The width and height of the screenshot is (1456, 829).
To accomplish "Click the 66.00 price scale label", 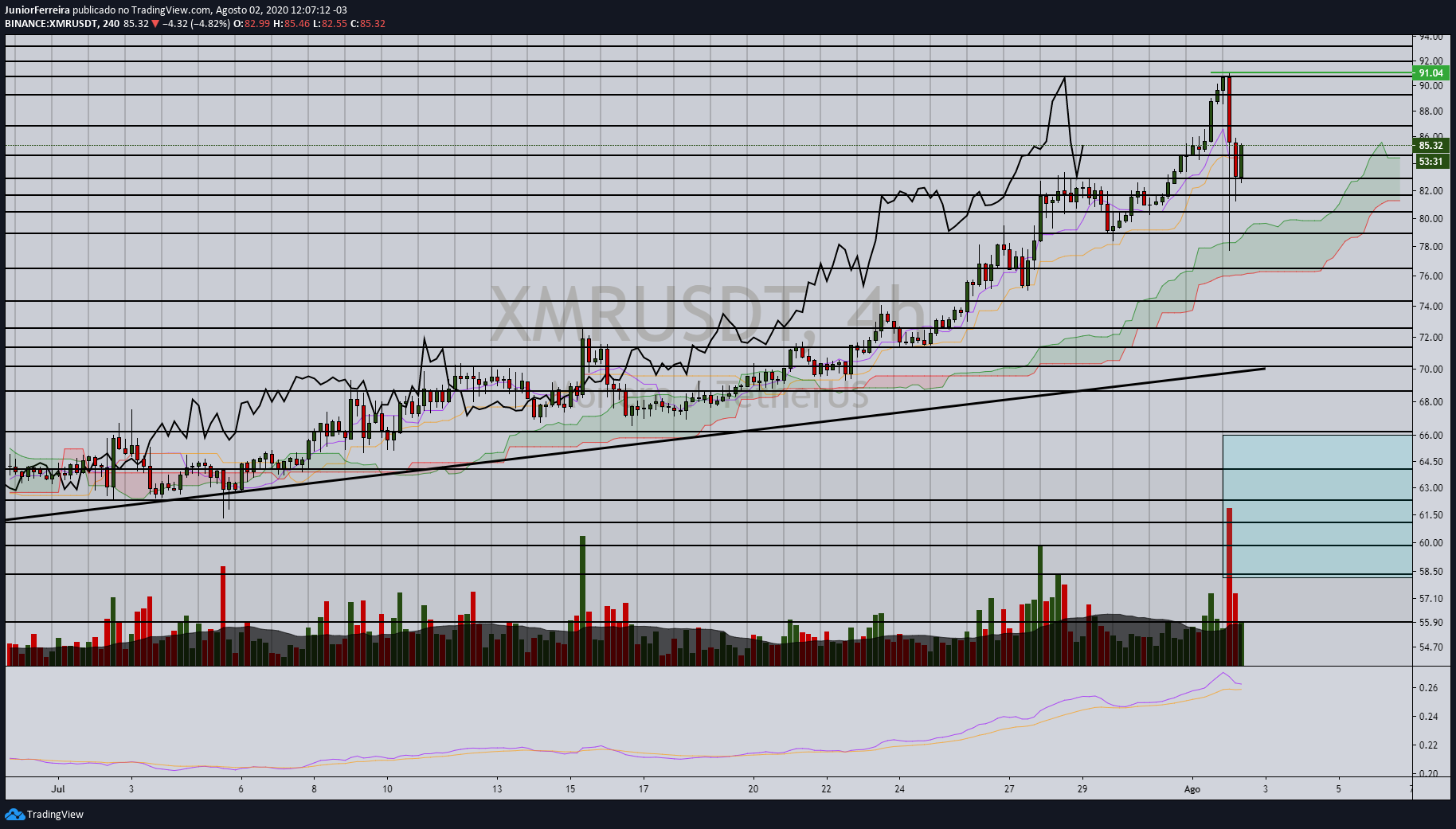I will 1431,436.
